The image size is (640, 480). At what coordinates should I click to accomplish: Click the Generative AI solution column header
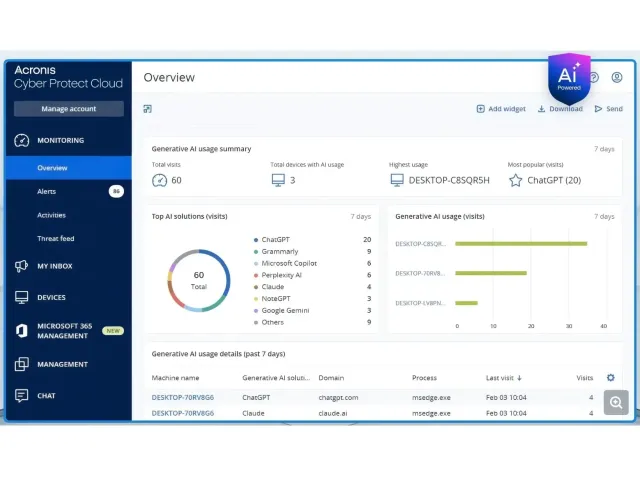coord(276,378)
